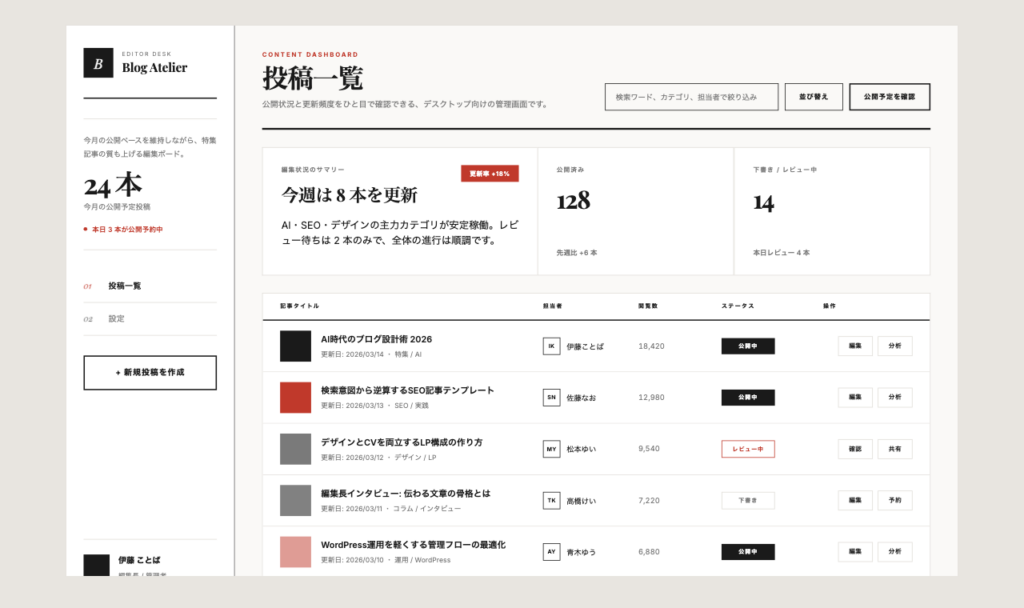
Task: Click the SN avatar badge for 佐藤なお
Action: point(551,397)
